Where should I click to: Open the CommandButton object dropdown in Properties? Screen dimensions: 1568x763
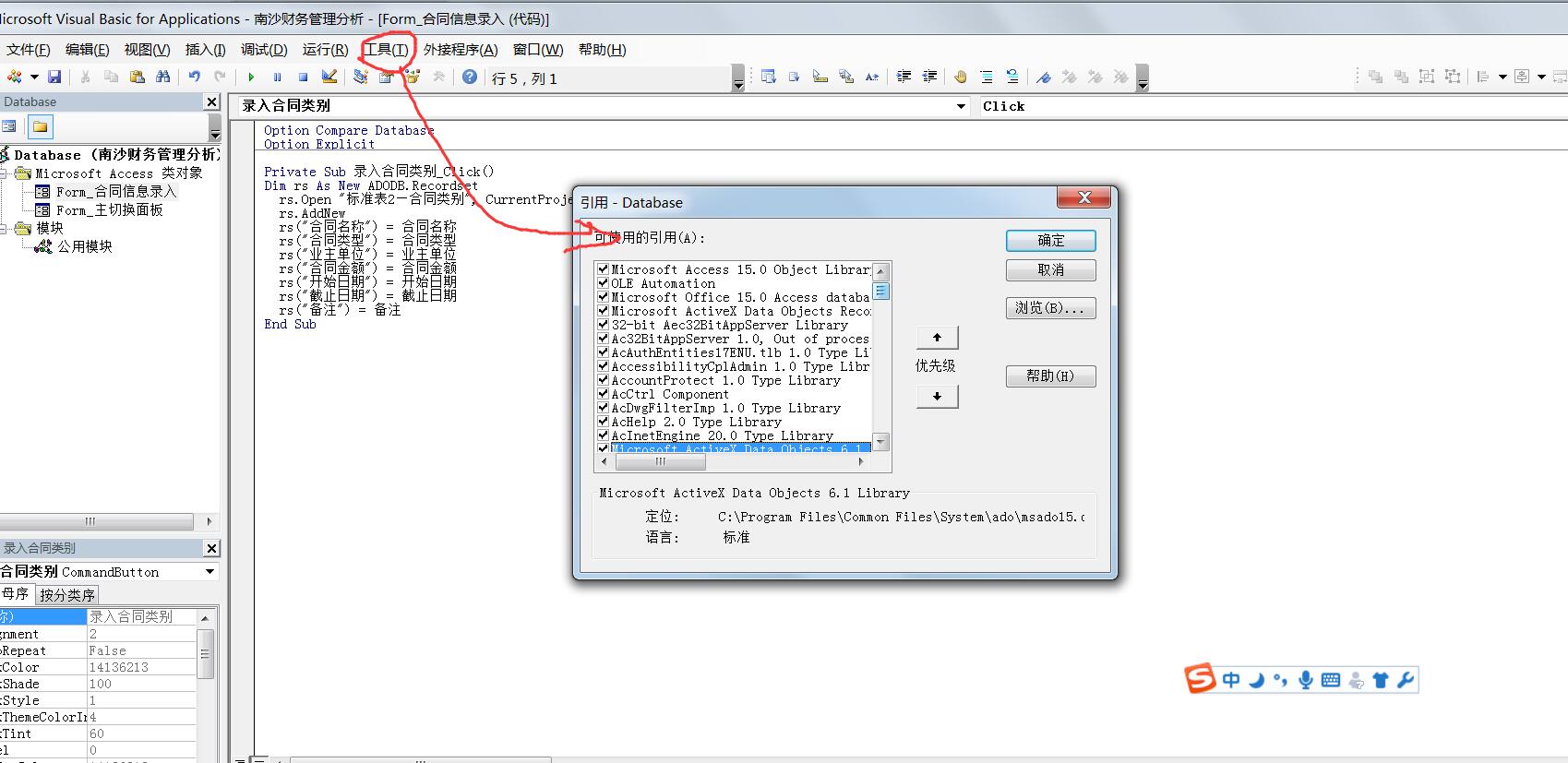point(209,572)
